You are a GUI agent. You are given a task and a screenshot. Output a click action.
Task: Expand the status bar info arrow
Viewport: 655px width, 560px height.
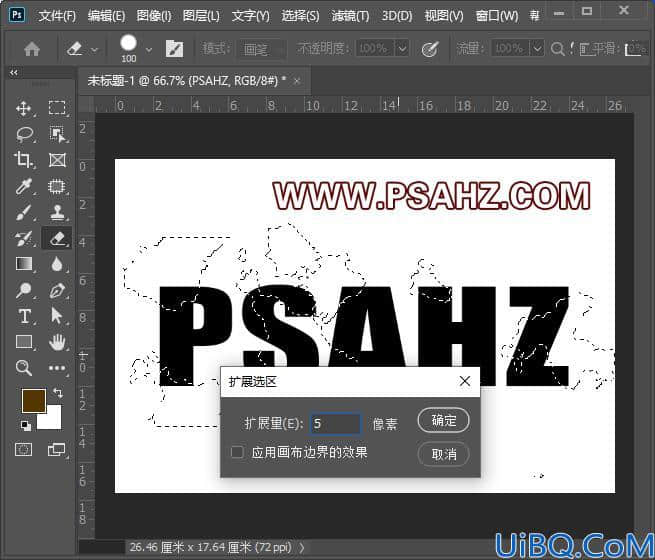pos(302,547)
